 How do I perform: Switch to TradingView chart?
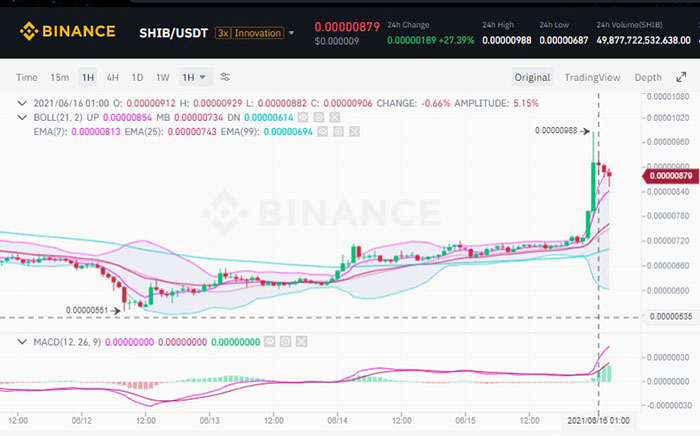pos(592,77)
